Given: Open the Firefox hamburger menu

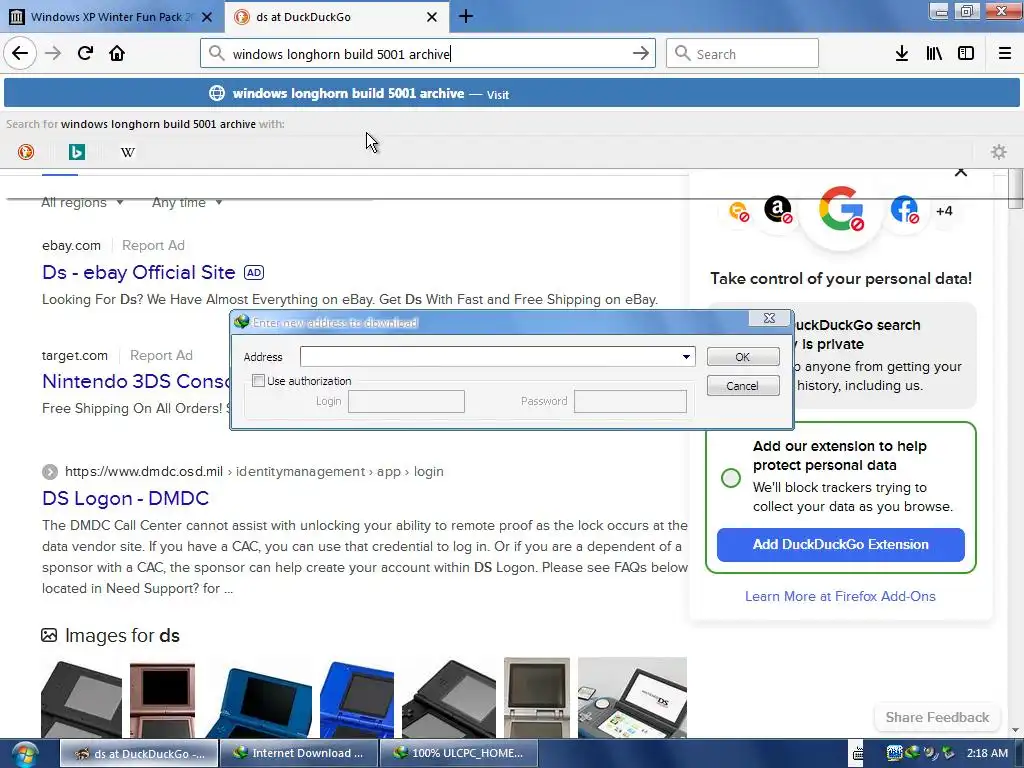Looking at the screenshot, I should [1005, 53].
